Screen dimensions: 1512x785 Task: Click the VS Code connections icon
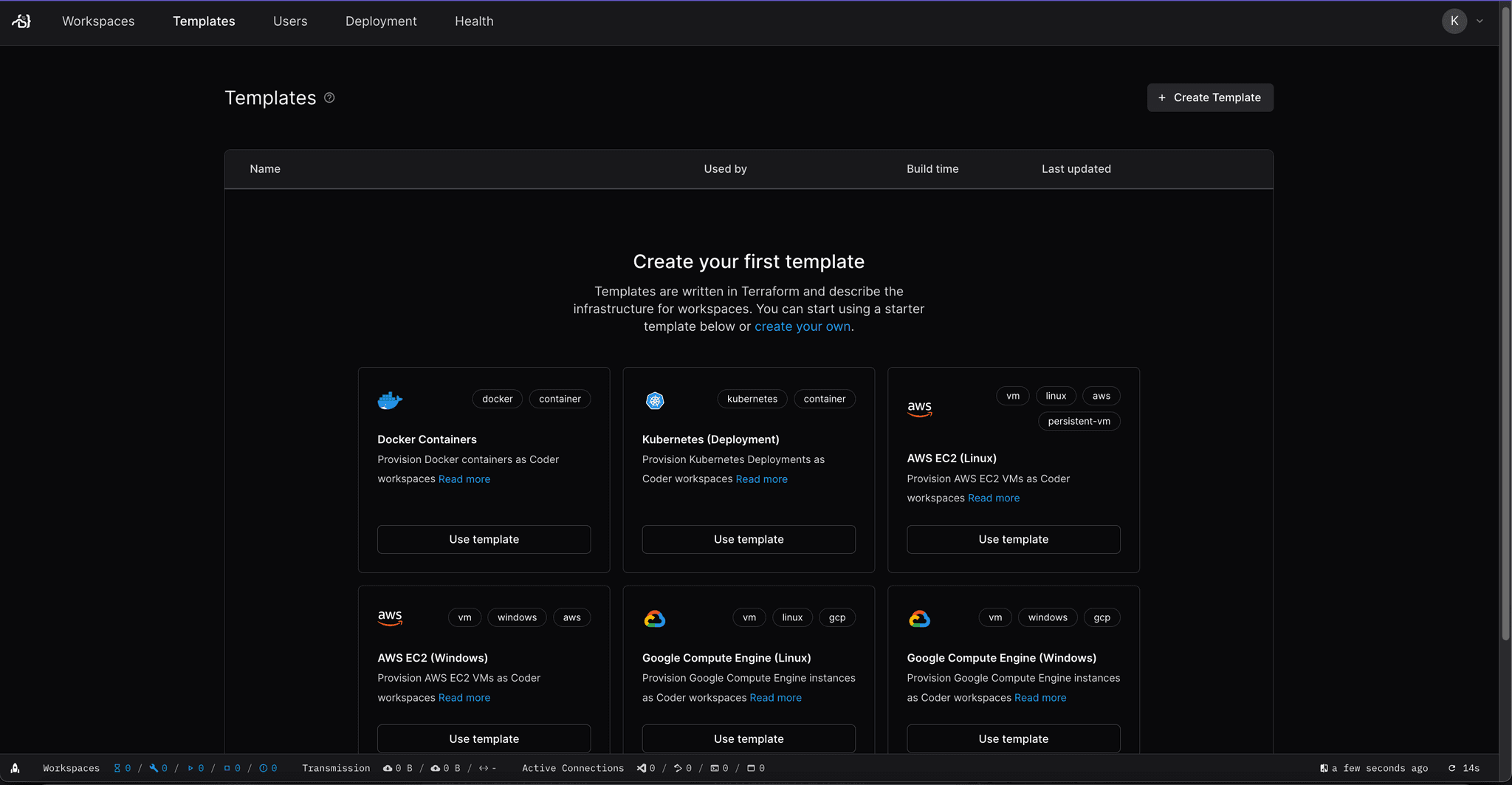(642, 768)
